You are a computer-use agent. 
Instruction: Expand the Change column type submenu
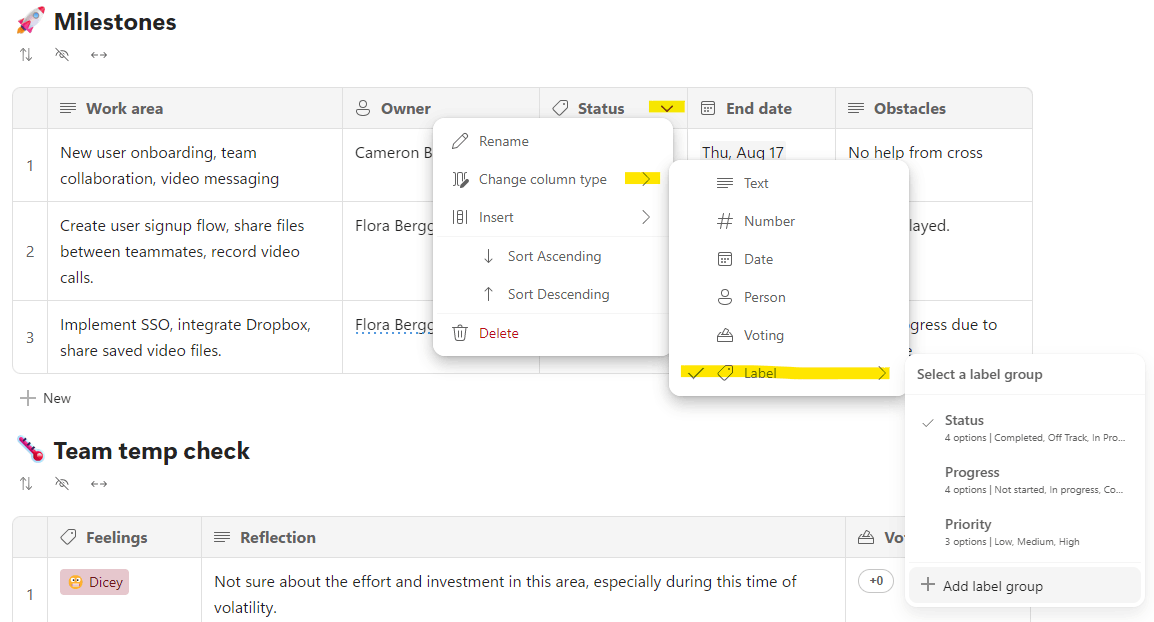[x=552, y=179]
